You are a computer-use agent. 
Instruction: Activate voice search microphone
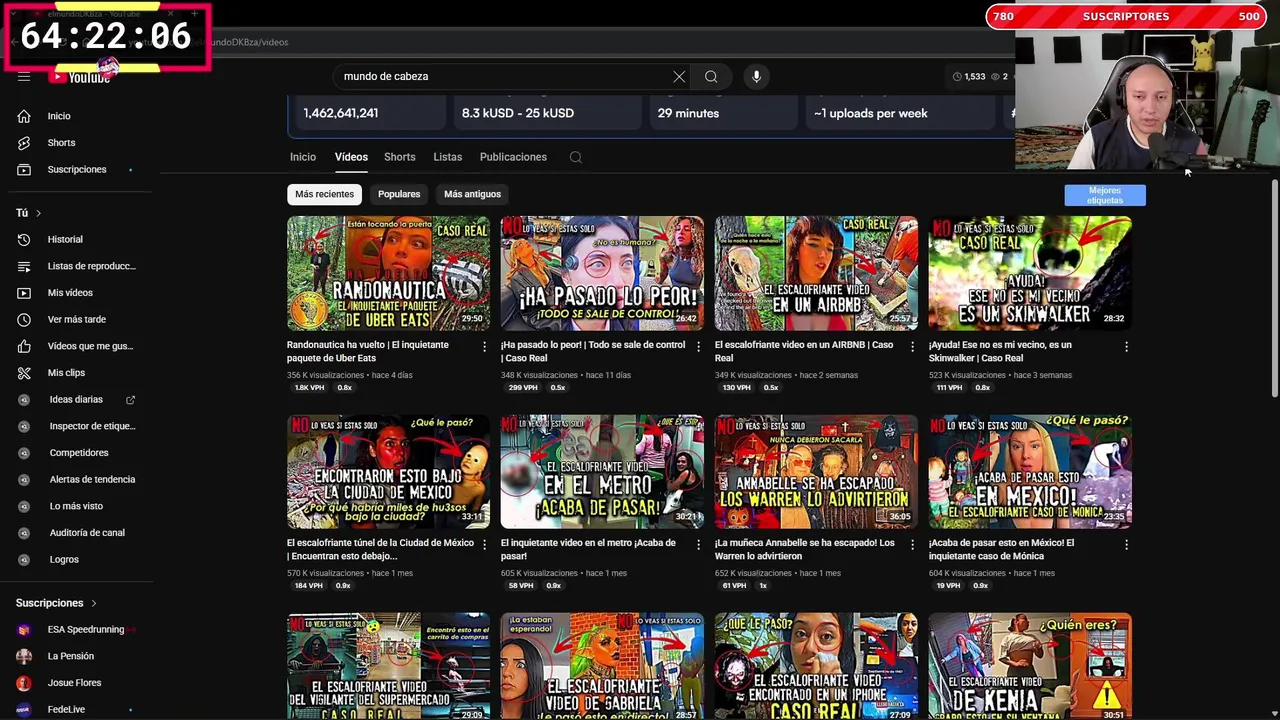coord(756,76)
